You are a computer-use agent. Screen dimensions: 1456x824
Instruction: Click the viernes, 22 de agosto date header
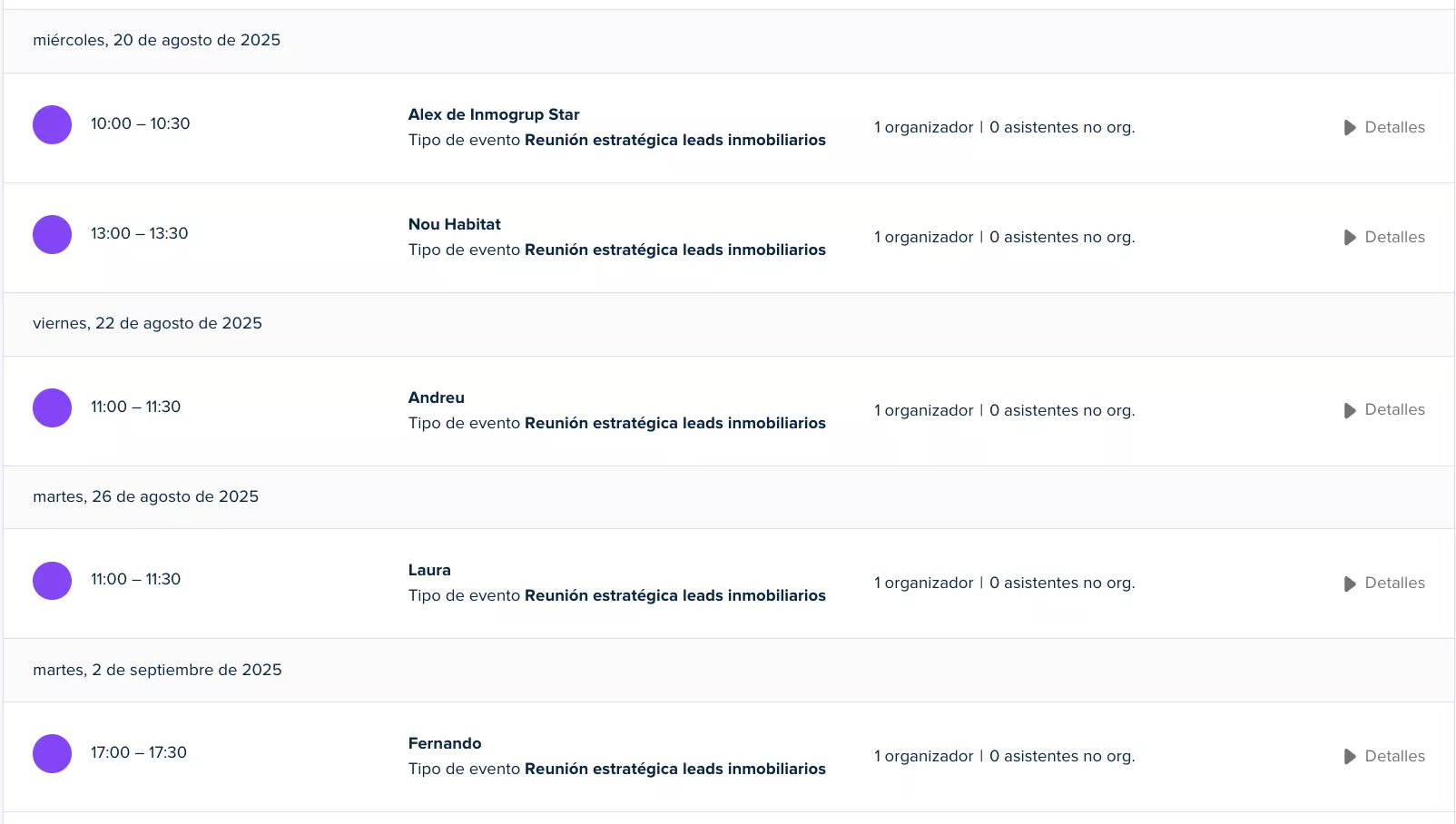click(147, 324)
